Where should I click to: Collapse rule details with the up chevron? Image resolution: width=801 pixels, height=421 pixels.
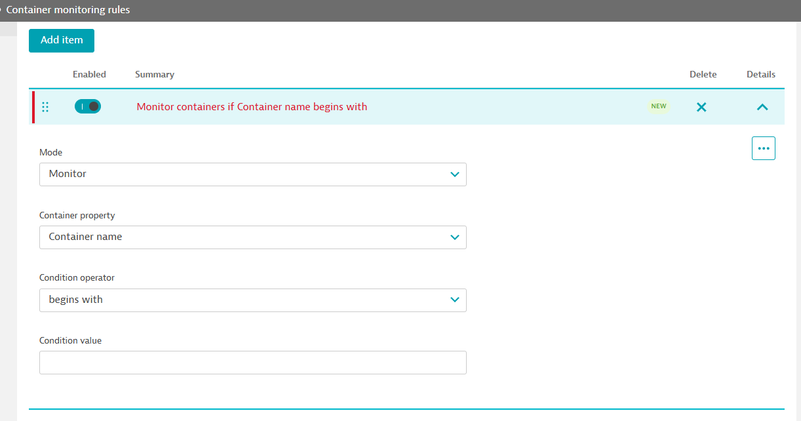click(x=762, y=107)
